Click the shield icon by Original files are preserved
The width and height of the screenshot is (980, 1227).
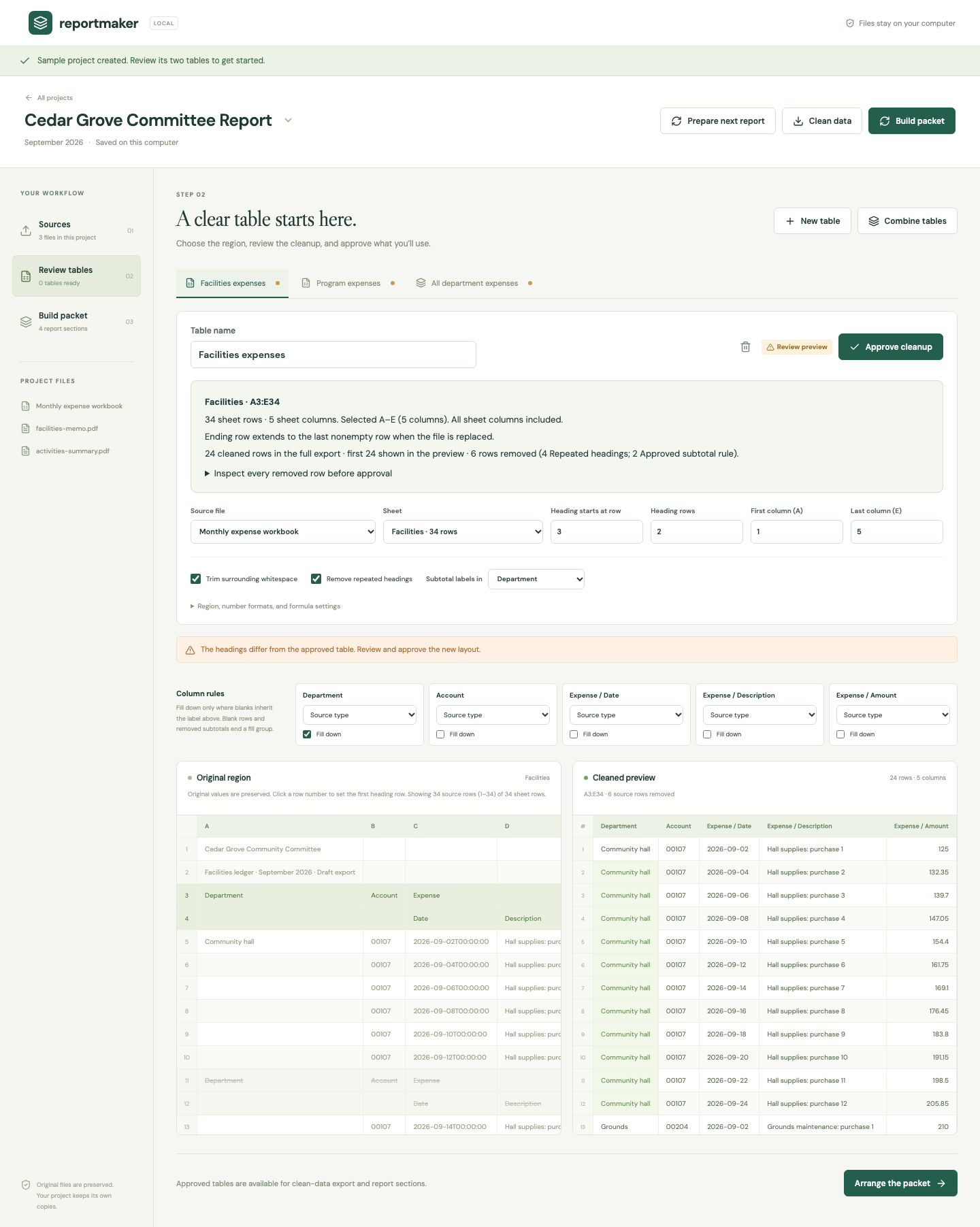pos(26,1185)
